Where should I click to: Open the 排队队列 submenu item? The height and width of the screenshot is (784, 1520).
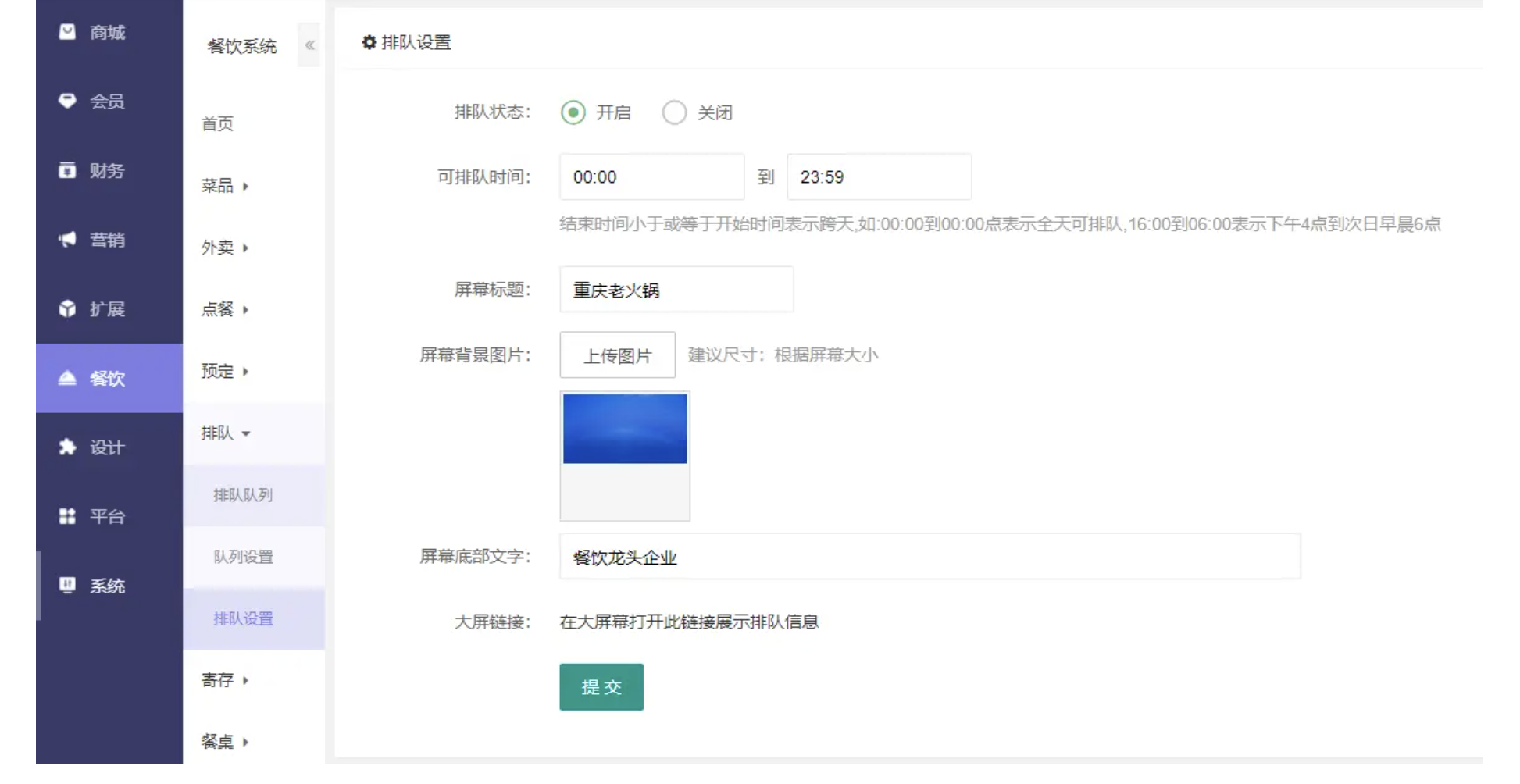[254, 495]
